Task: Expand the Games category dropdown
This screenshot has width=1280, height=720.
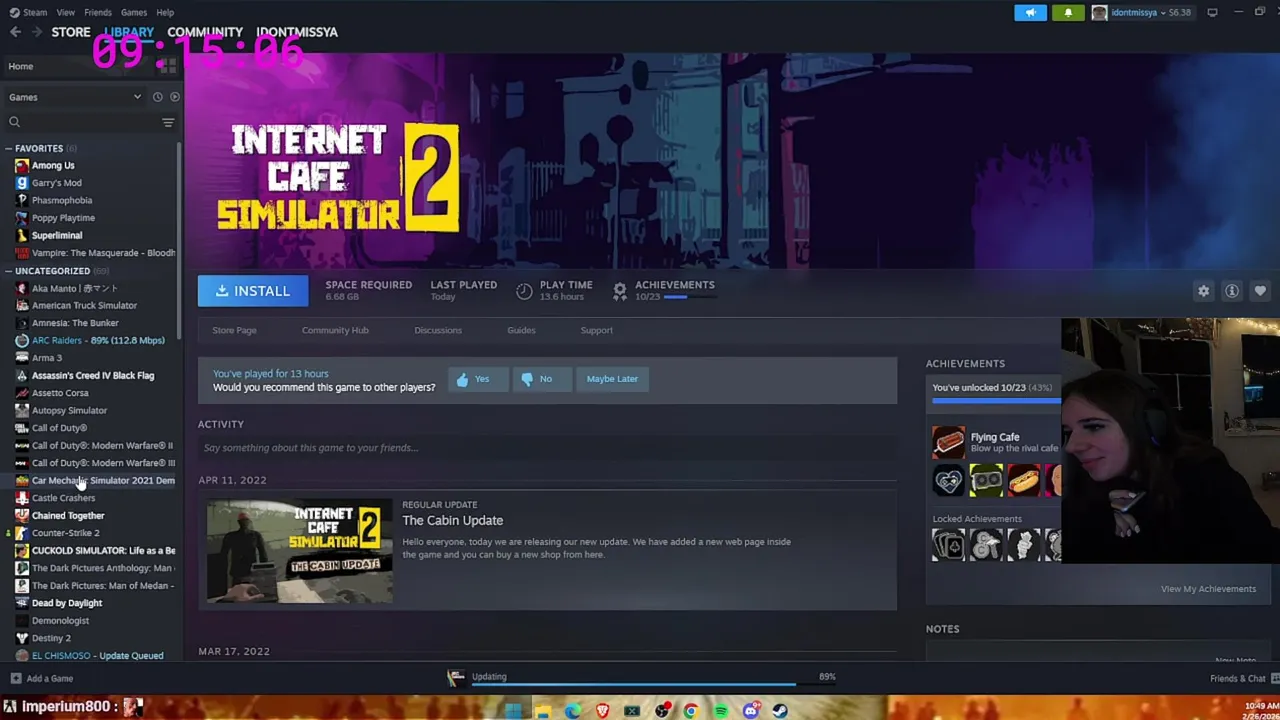Action: 75,97
